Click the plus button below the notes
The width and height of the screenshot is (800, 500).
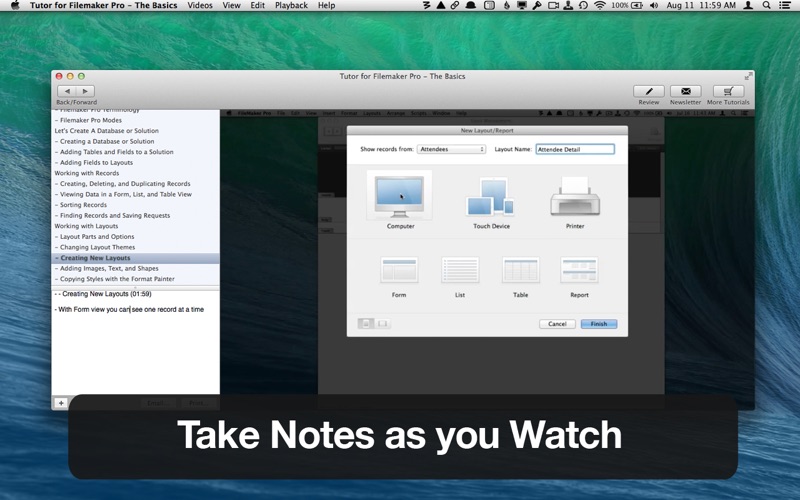pyautogui.click(x=61, y=403)
